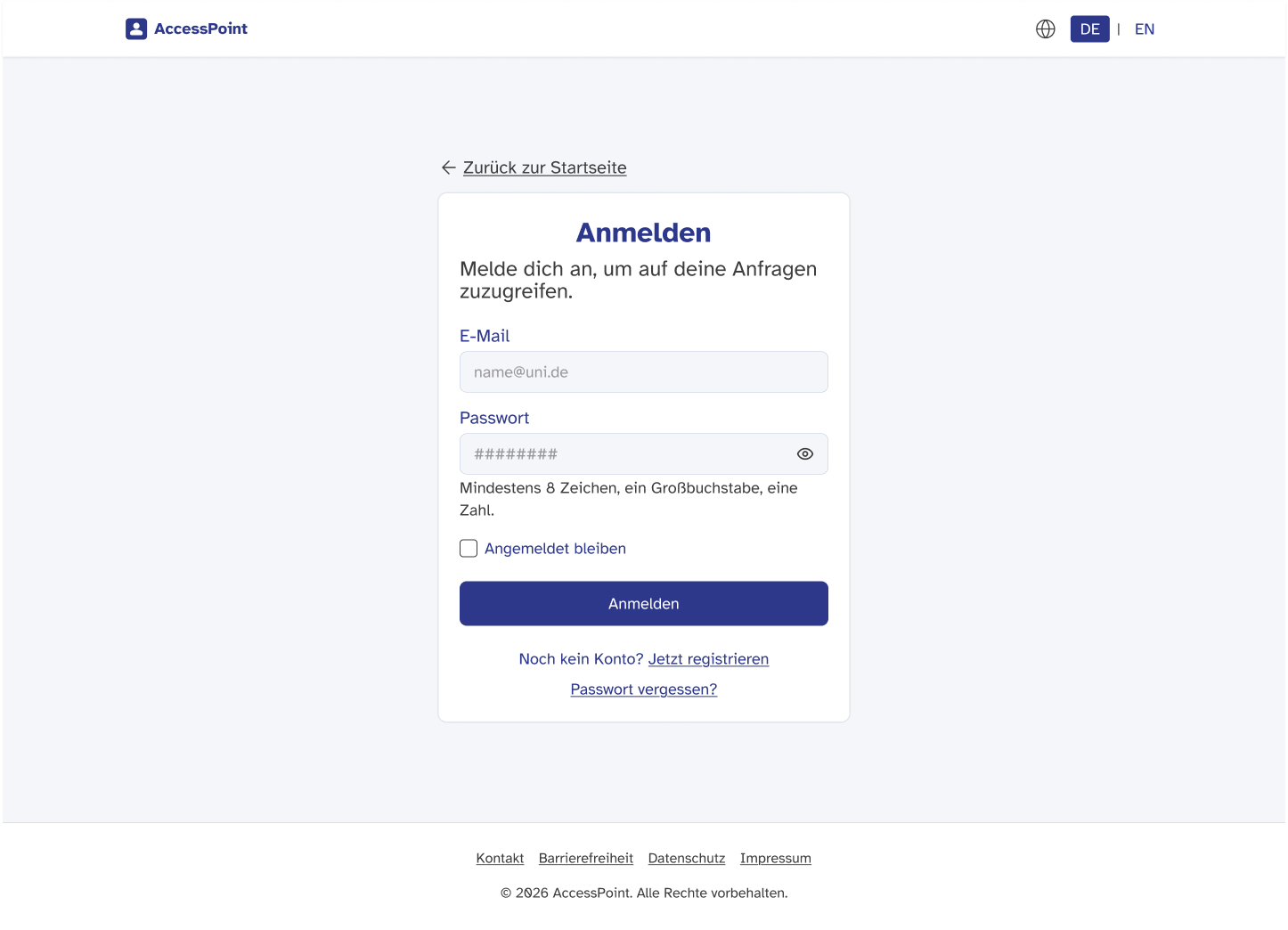Open the Passwort vergessen? link
The image size is (1288, 930).
(x=644, y=689)
